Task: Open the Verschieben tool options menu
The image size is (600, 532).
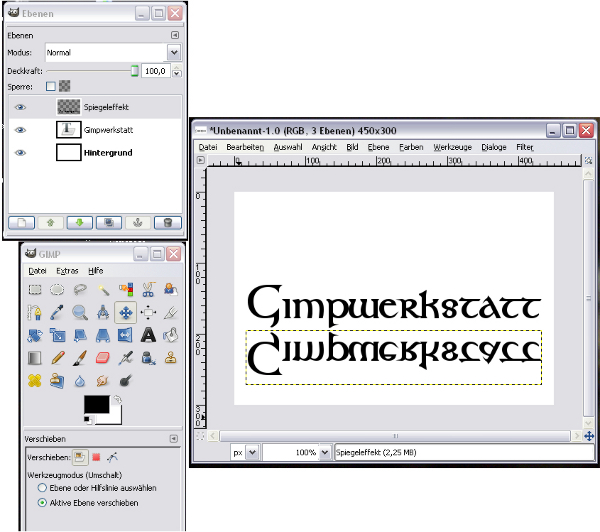Action: 174,439
